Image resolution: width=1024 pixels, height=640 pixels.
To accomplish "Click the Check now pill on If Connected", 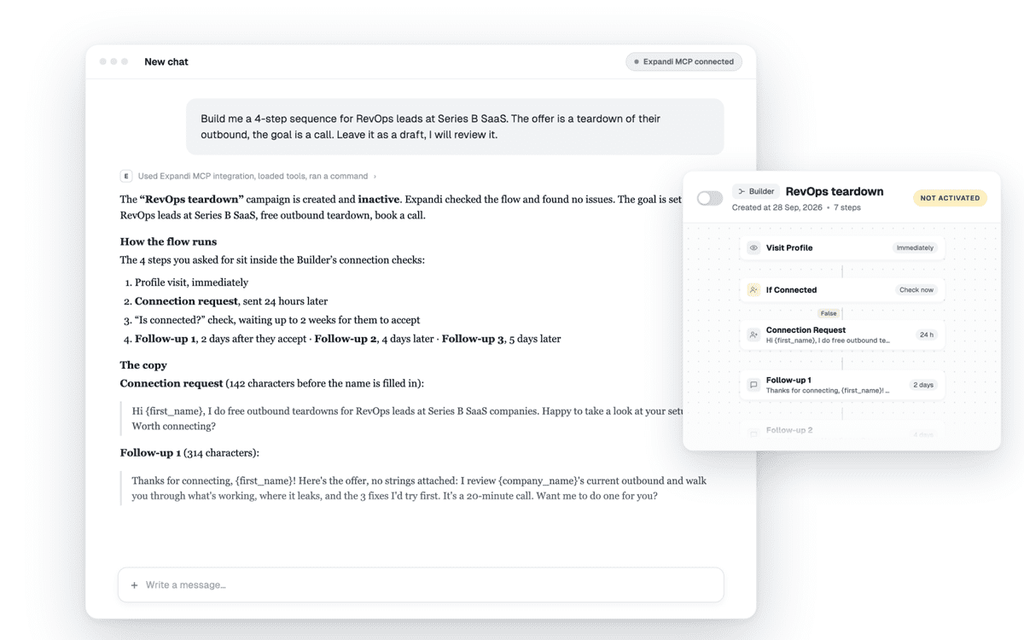I will [x=916, y=290].
